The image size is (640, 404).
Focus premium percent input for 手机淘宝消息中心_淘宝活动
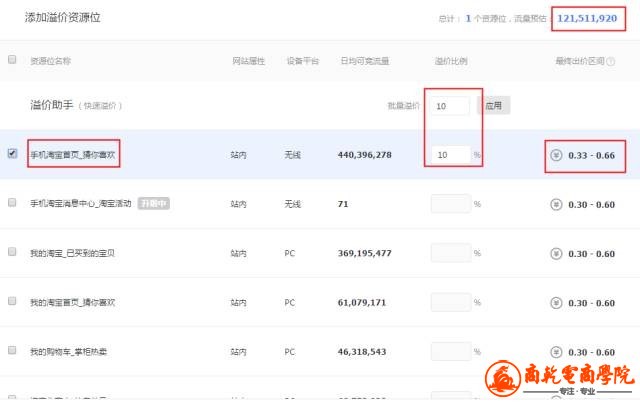tap(451, 204)
